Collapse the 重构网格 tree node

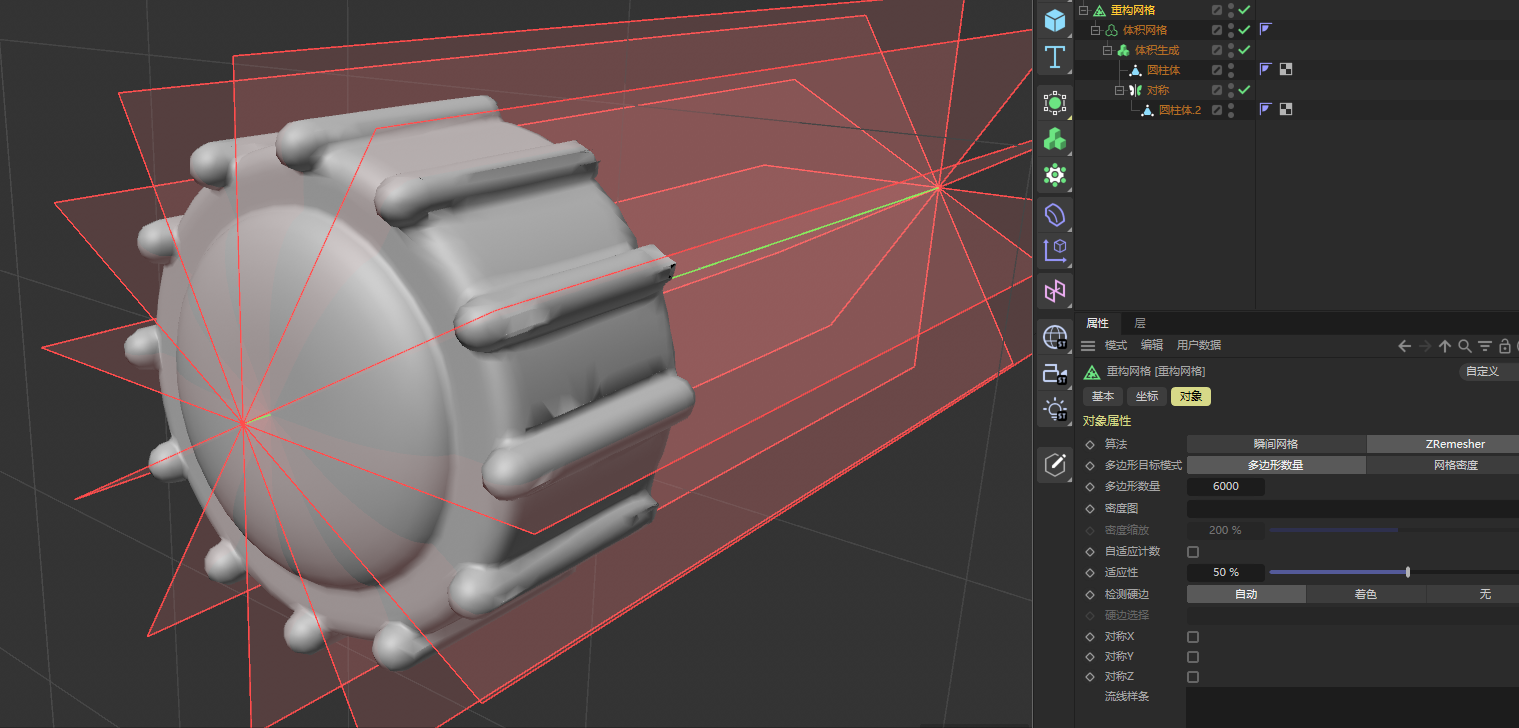point(1083,10)
